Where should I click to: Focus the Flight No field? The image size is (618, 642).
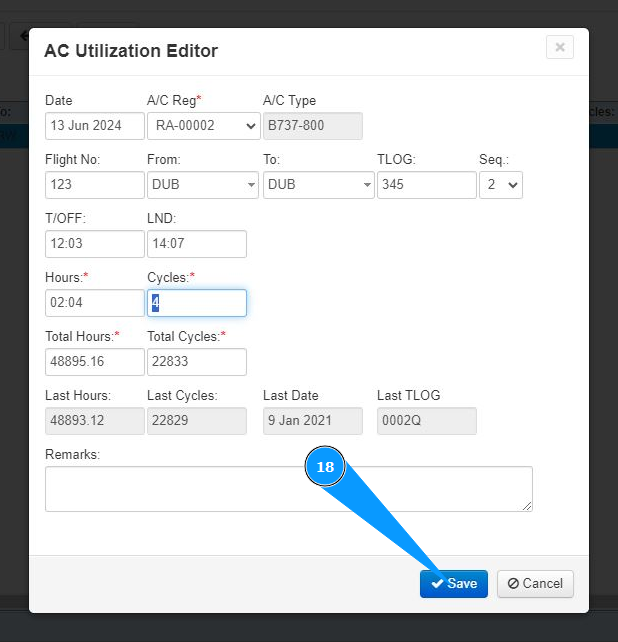pos(95,185)
